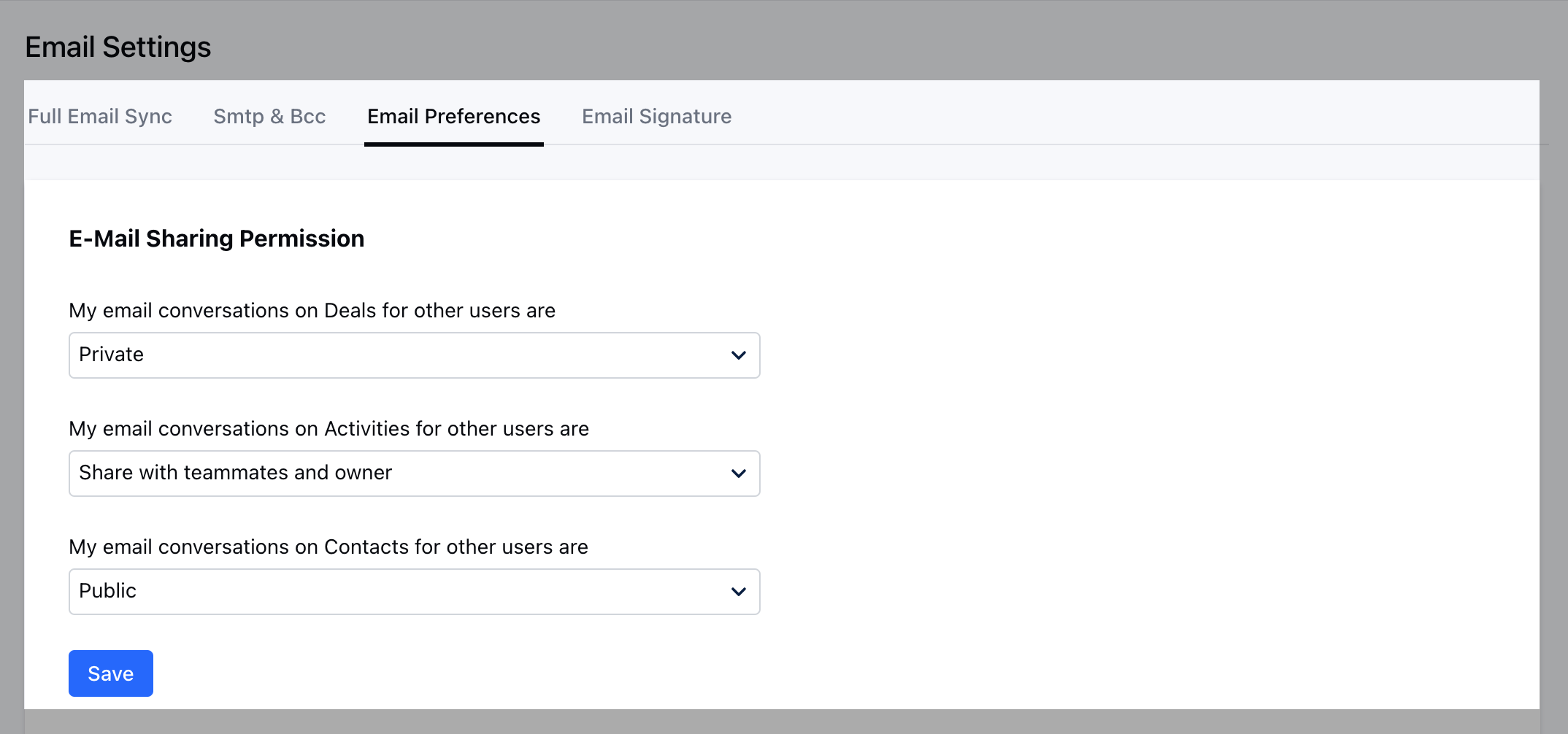Go to the Email Signature tab
This screenshot has height=734, width=1568.
click(x=656, y=117)
